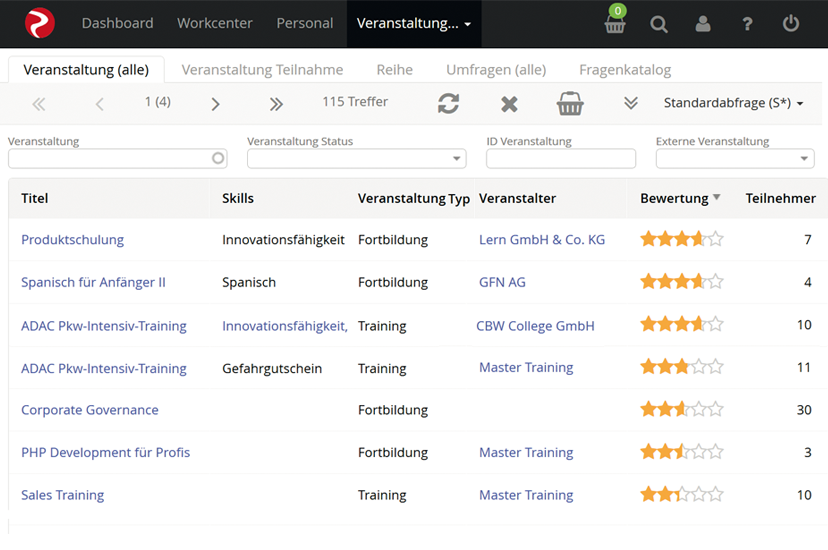Image resolution: width=828 pixels, height=550 pixels.
Task: Click the help question mark icon
Action: coord(747,24)
